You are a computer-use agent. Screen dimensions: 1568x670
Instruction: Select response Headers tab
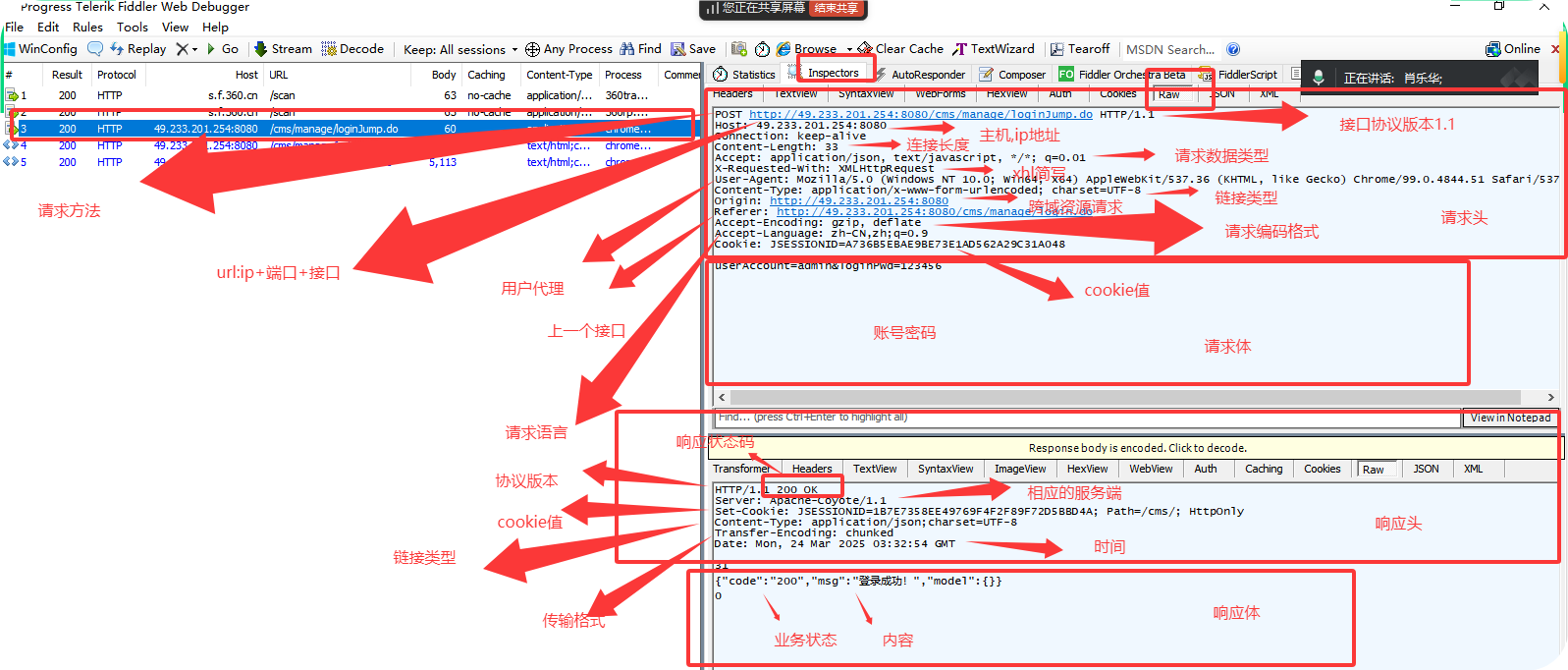812,470
